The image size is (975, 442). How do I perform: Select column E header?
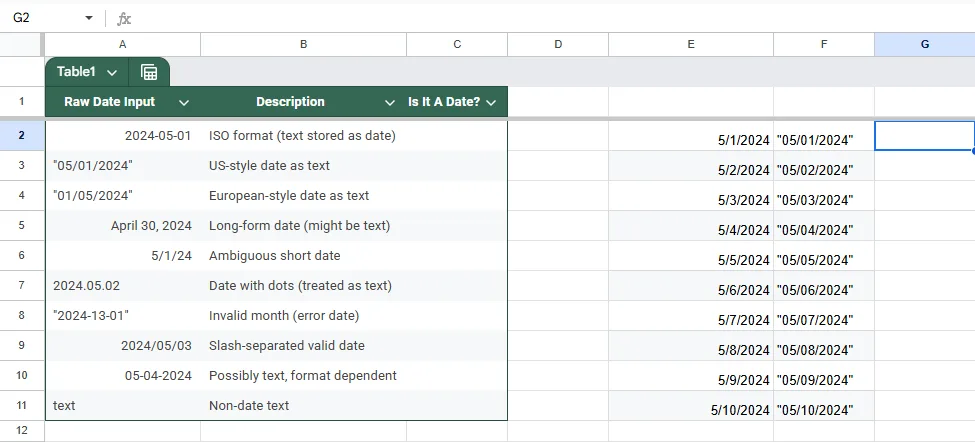tap(691, 44)
